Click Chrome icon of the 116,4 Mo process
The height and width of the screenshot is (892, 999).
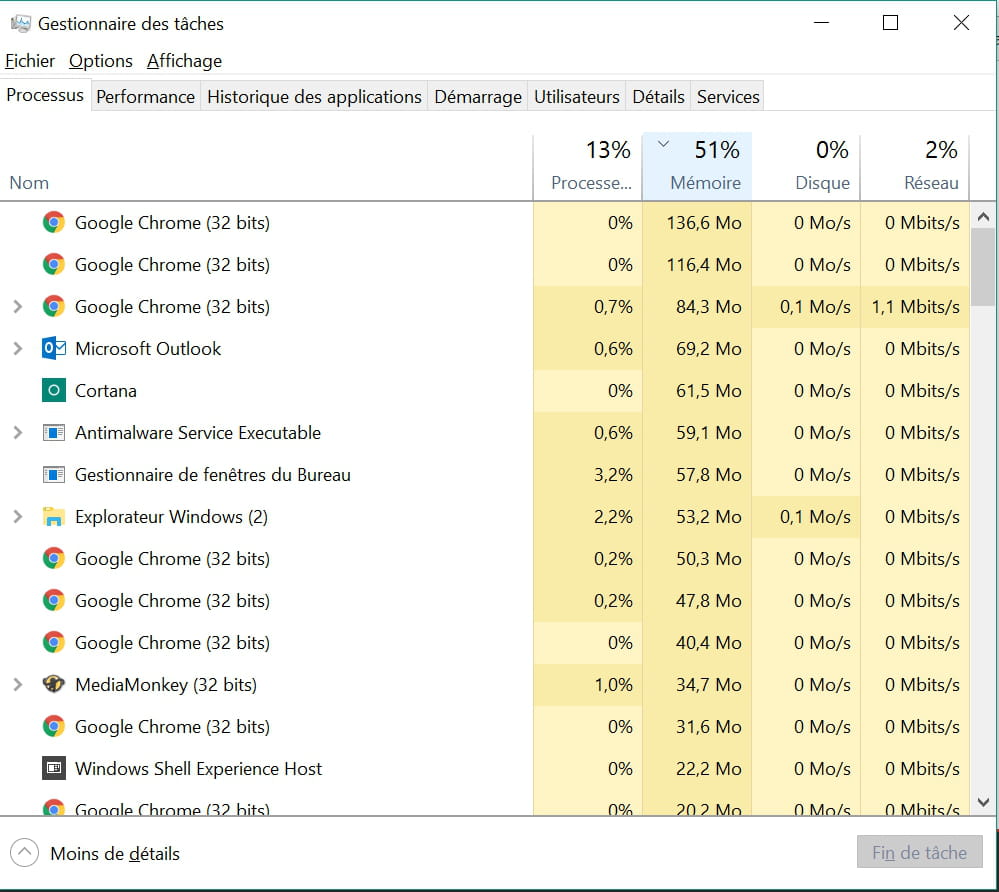pos(54,264)
